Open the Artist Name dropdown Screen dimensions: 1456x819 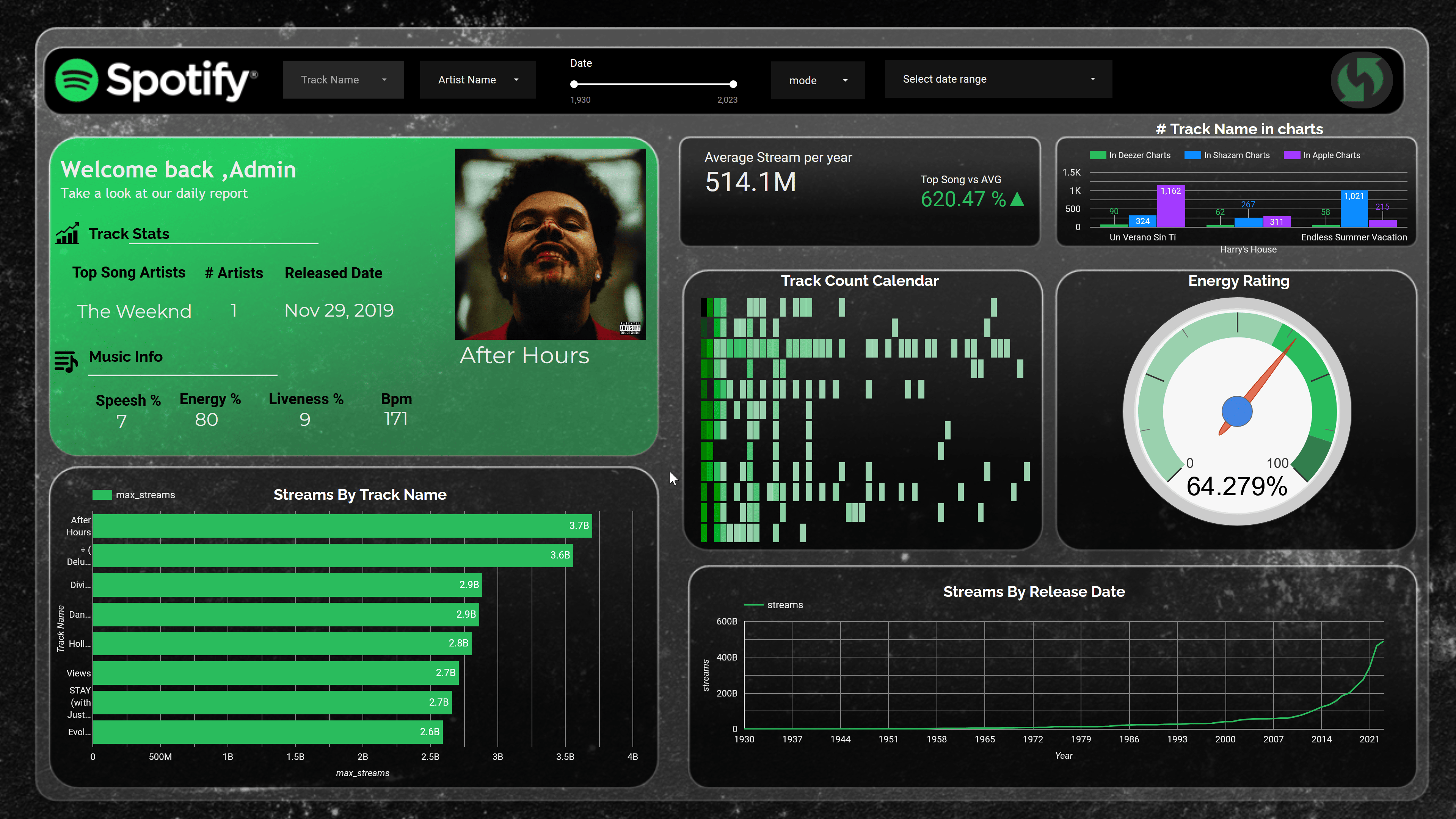click(x=478, y=80)
